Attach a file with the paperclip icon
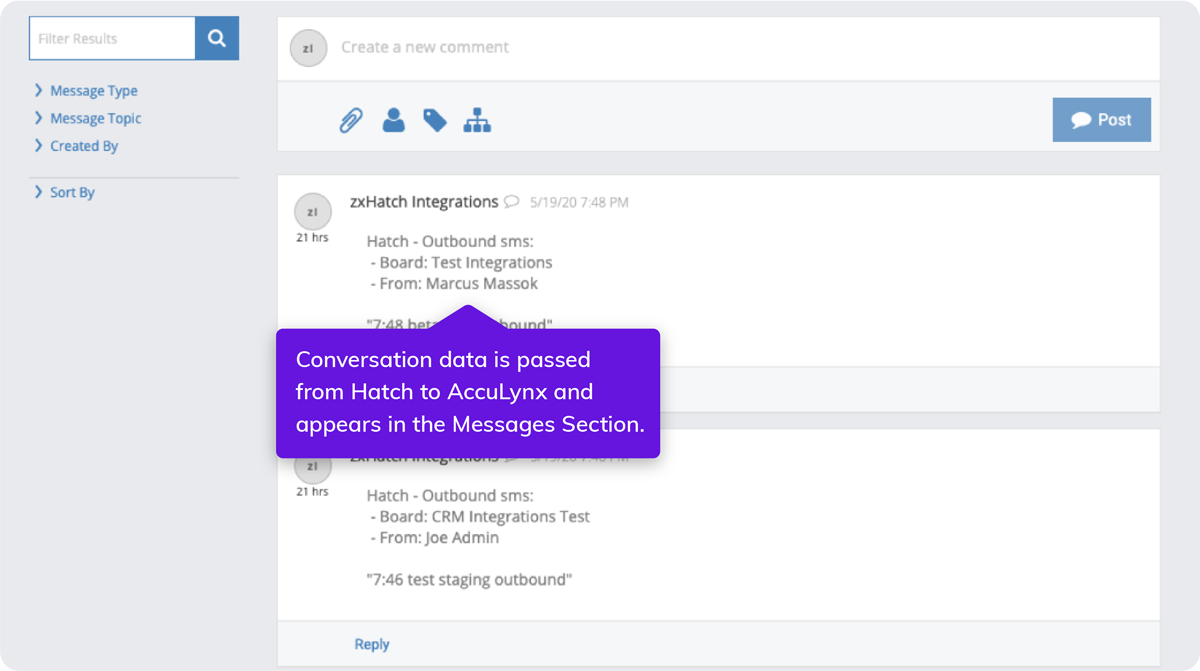 351,121
